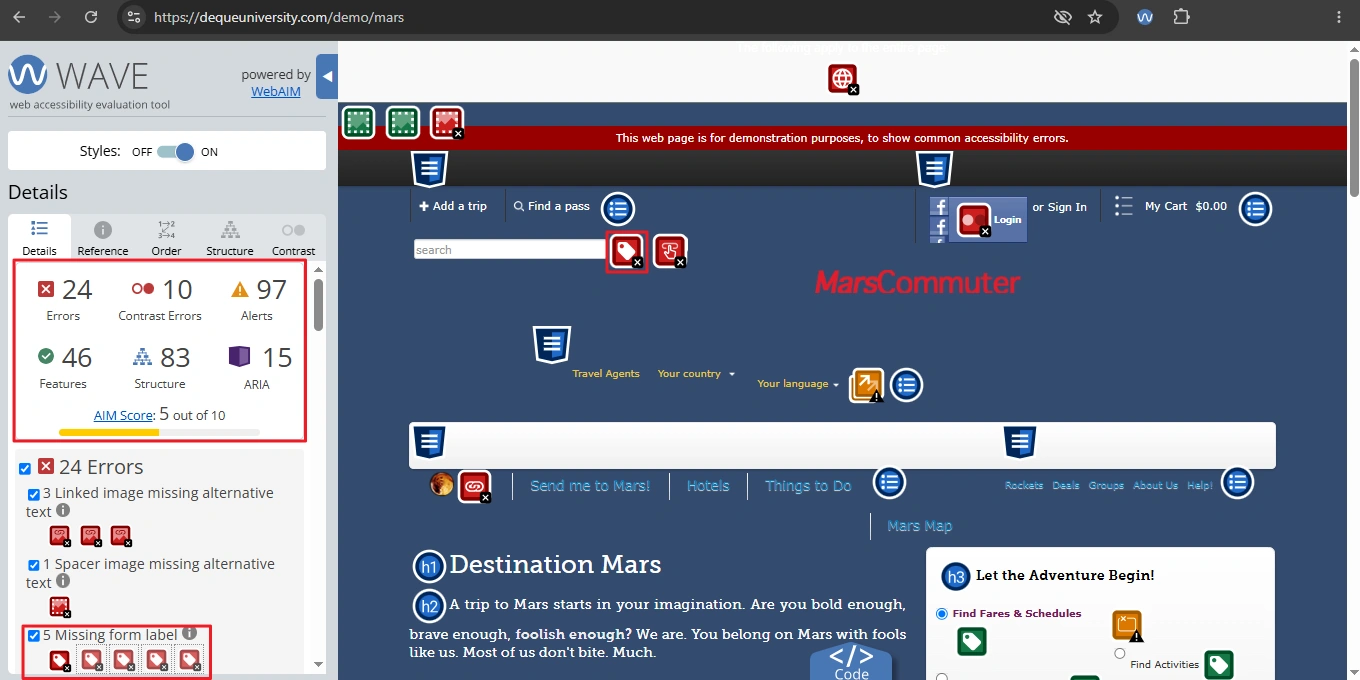The height and width of the screenshot is (680, 1360).
Task: Click the sidebar scroll down arrow
Action: pyautogui.click(x=318, y=663)
